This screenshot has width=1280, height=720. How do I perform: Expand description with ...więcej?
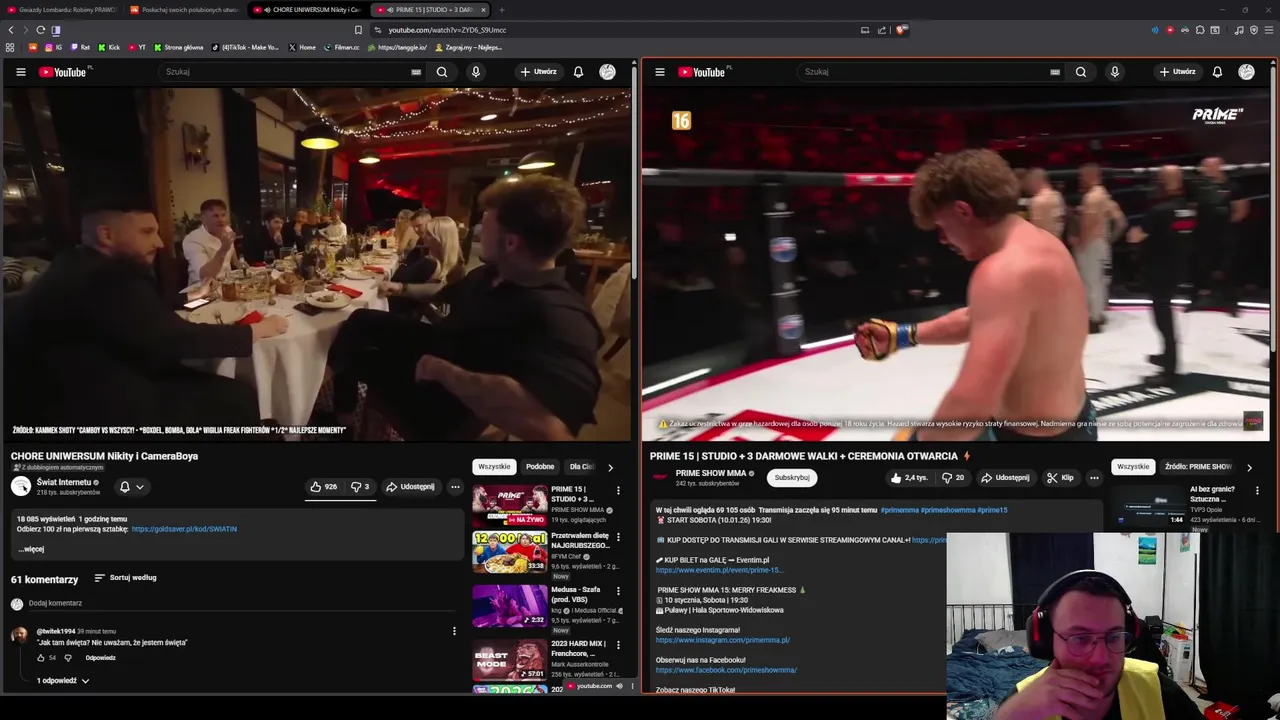(31, 549)
